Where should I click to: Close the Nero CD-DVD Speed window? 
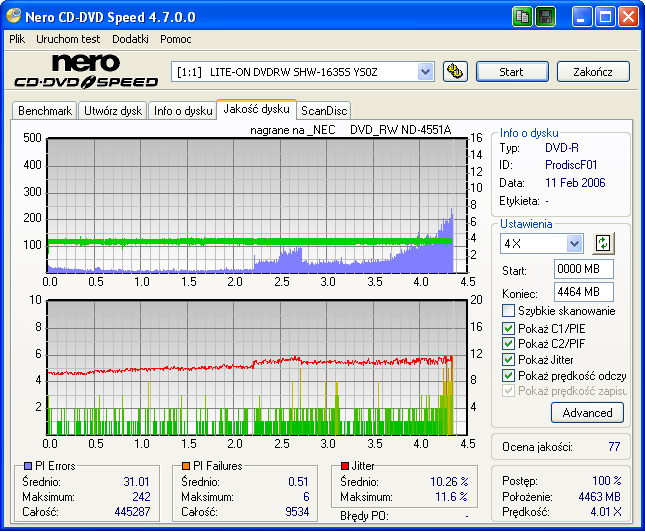pyautogui.click(x=629, y=17)
